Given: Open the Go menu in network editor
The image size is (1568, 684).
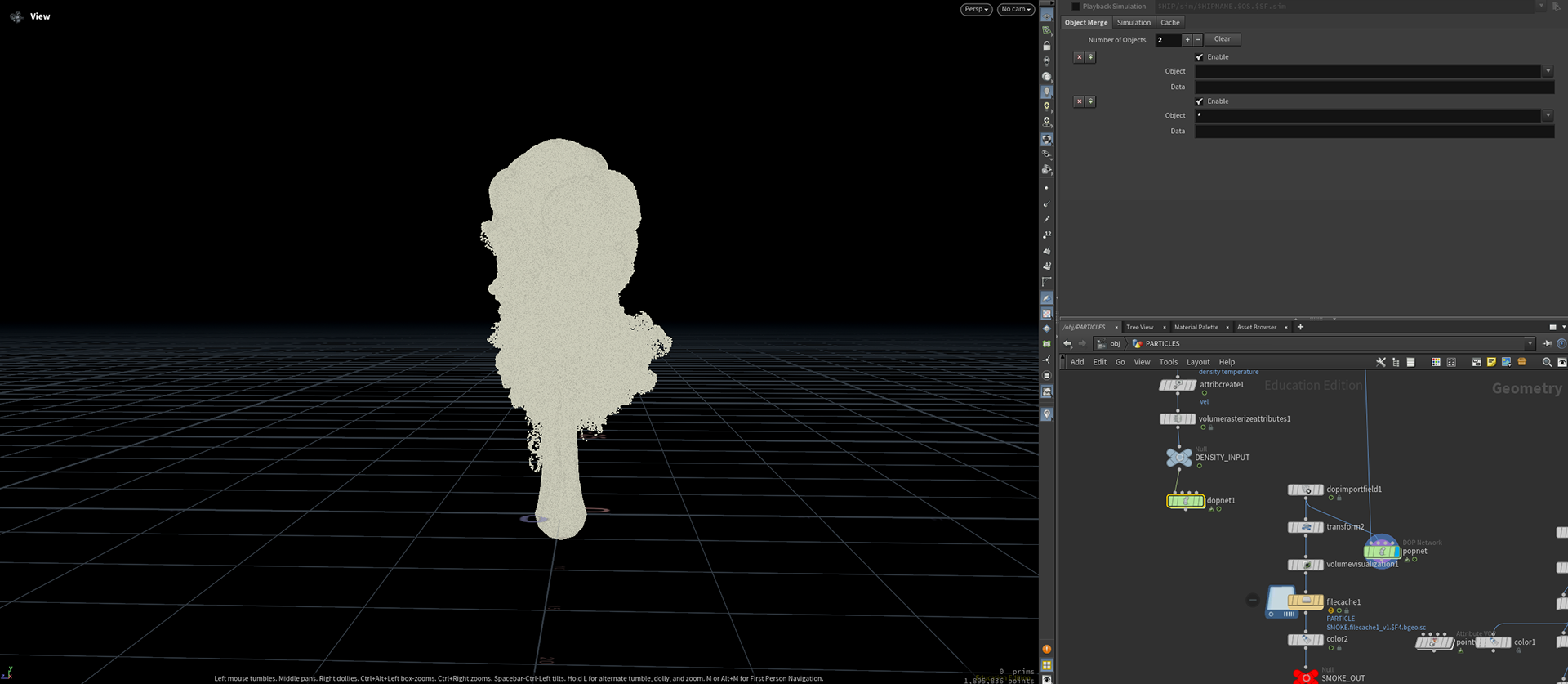Looking at the screenshot, I should 1120,362.
